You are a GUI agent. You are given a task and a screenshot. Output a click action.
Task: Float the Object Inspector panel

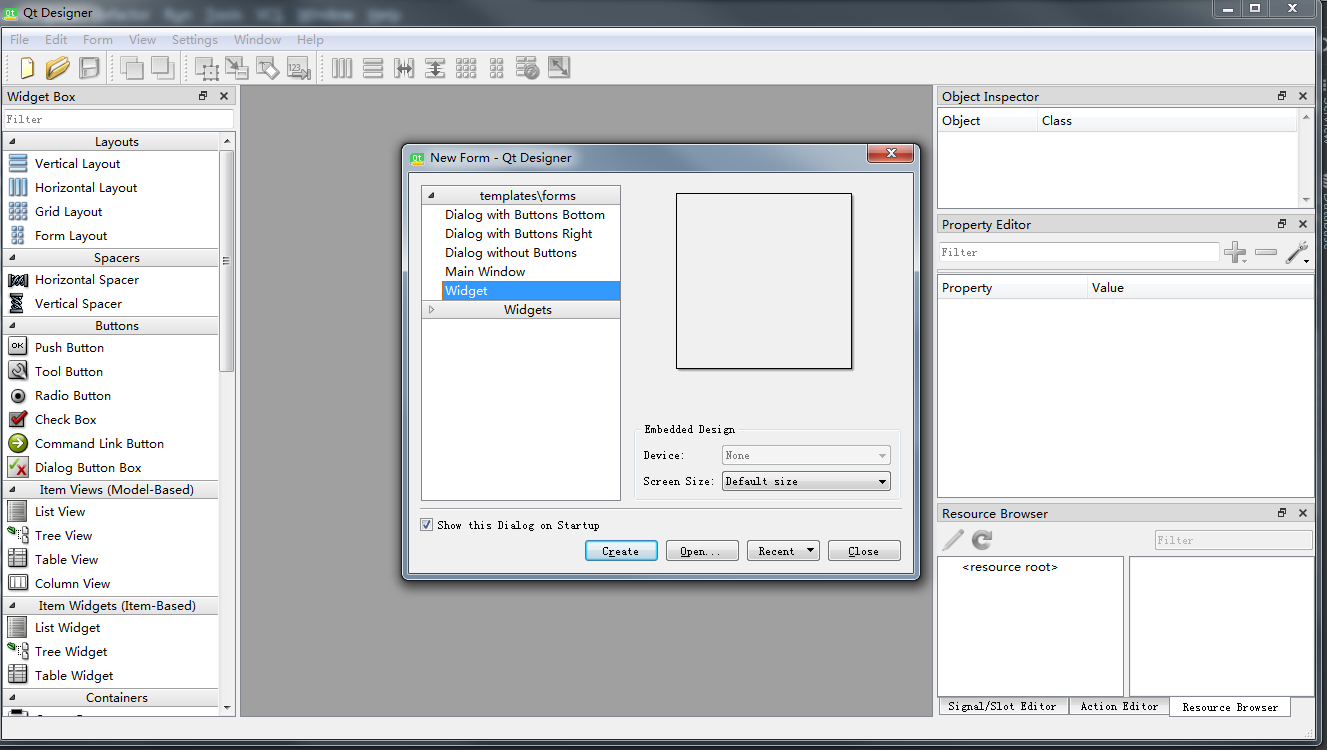(x=1282, y=96)
